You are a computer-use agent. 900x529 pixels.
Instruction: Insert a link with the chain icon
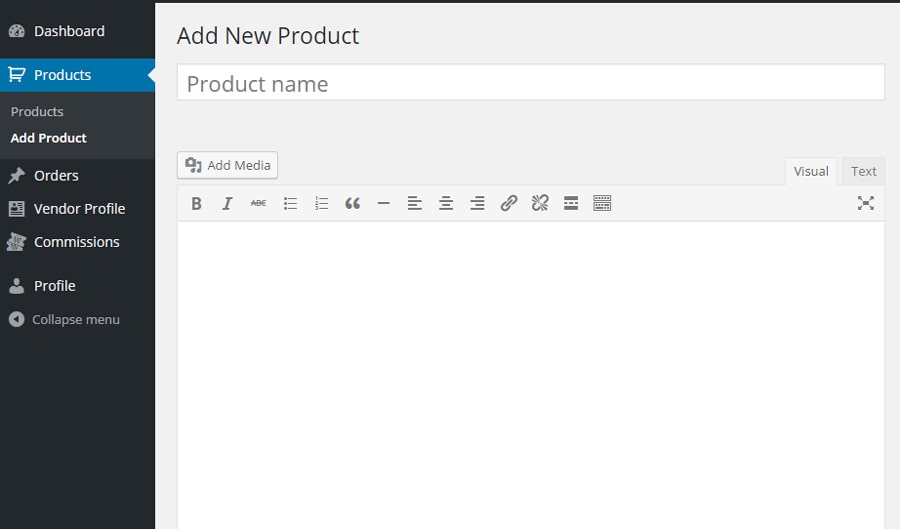[x=509, y=203]
